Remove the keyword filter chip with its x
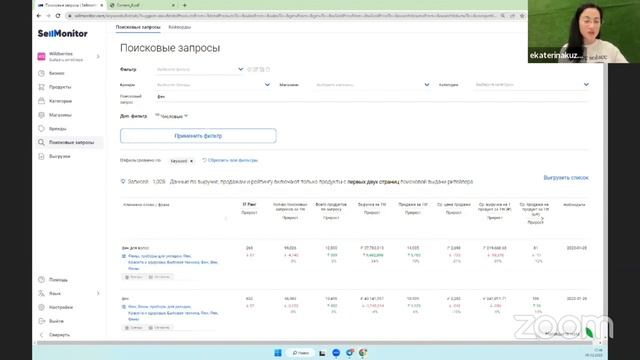Screen dimensions: 640x360 pyautogui.click(x=191, y=161)
